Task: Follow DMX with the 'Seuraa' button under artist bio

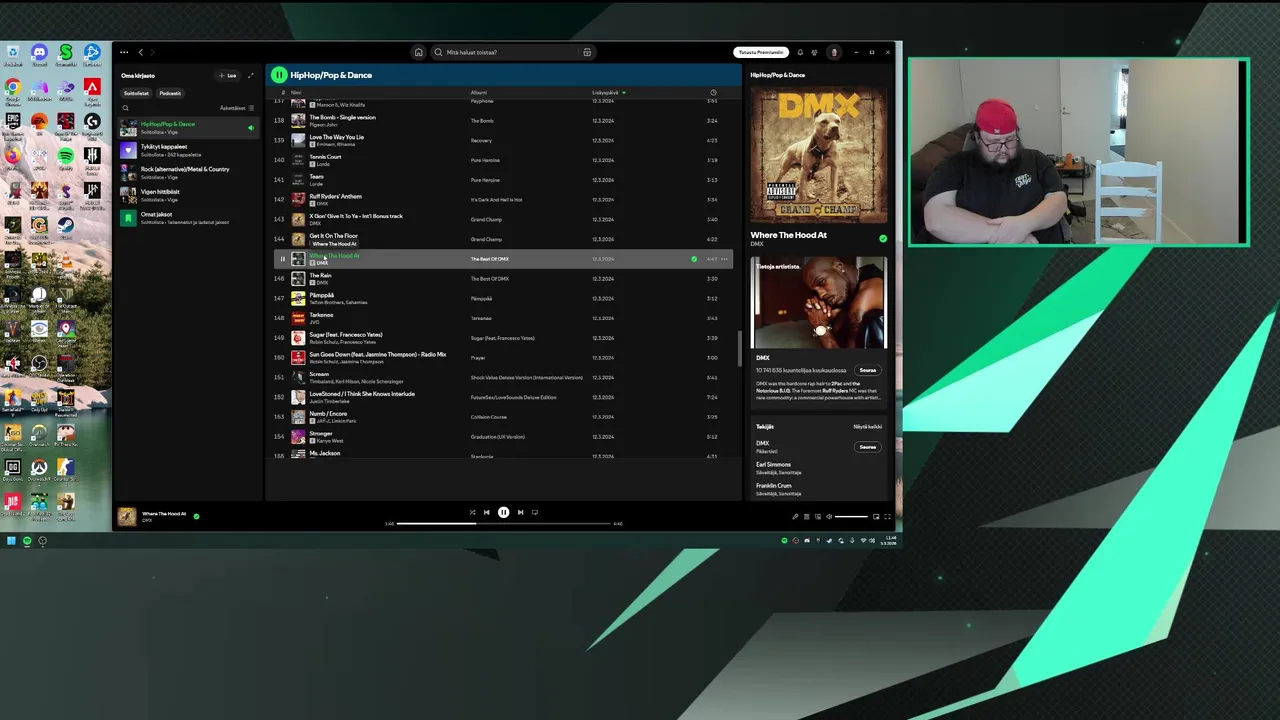Action: click(867, 370)
